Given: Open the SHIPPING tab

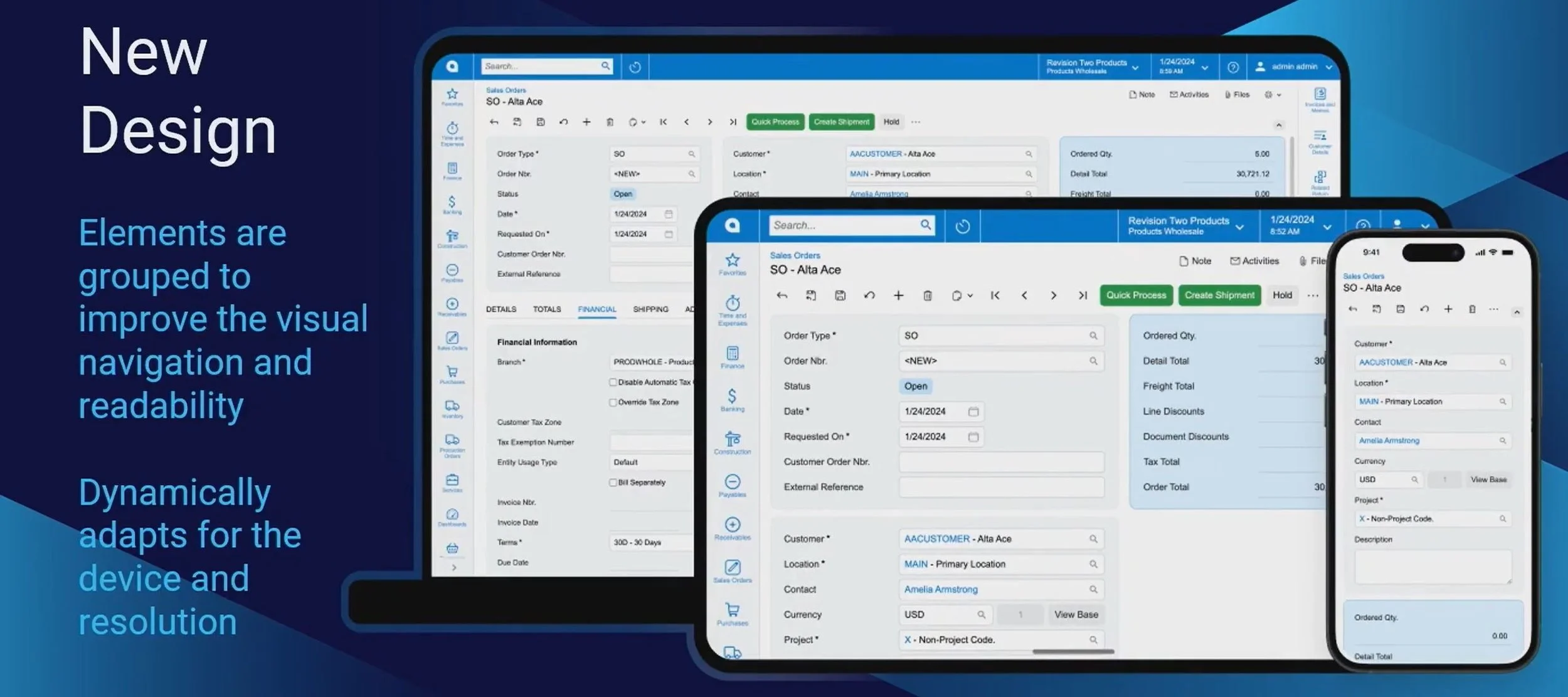Looking at the screenshot, I should (650, 309).
